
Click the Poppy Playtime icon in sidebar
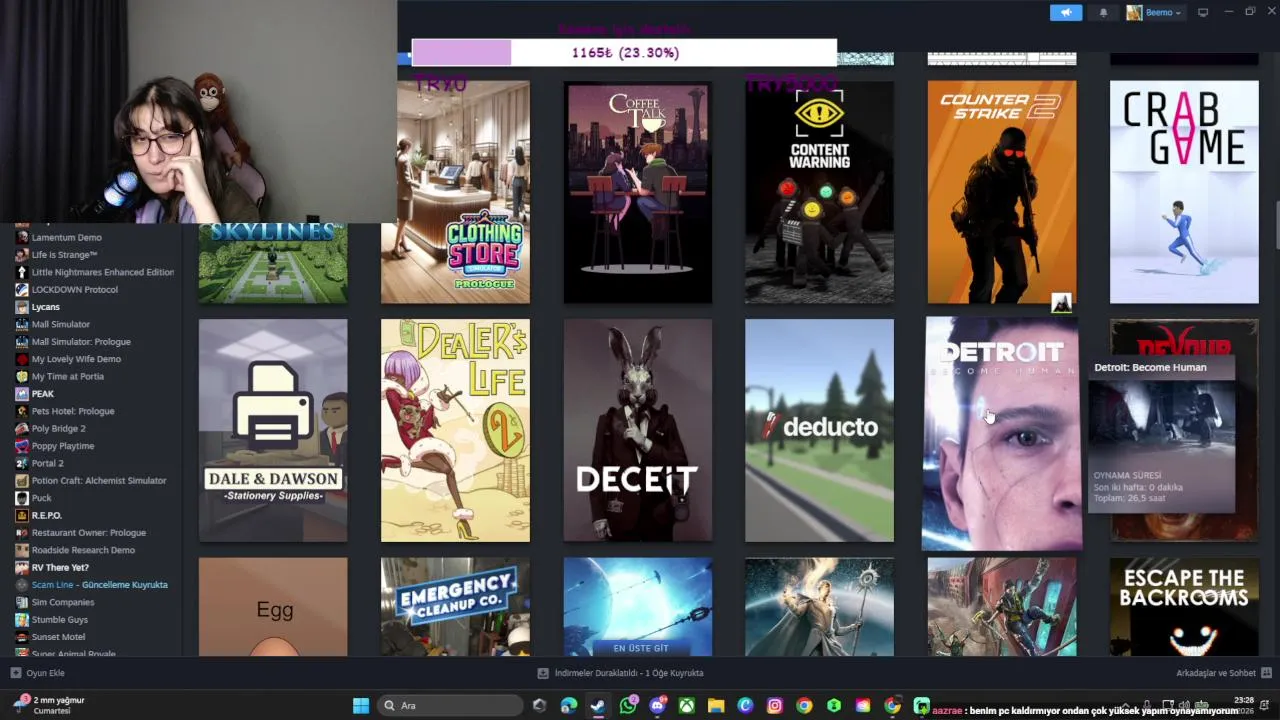22,446
